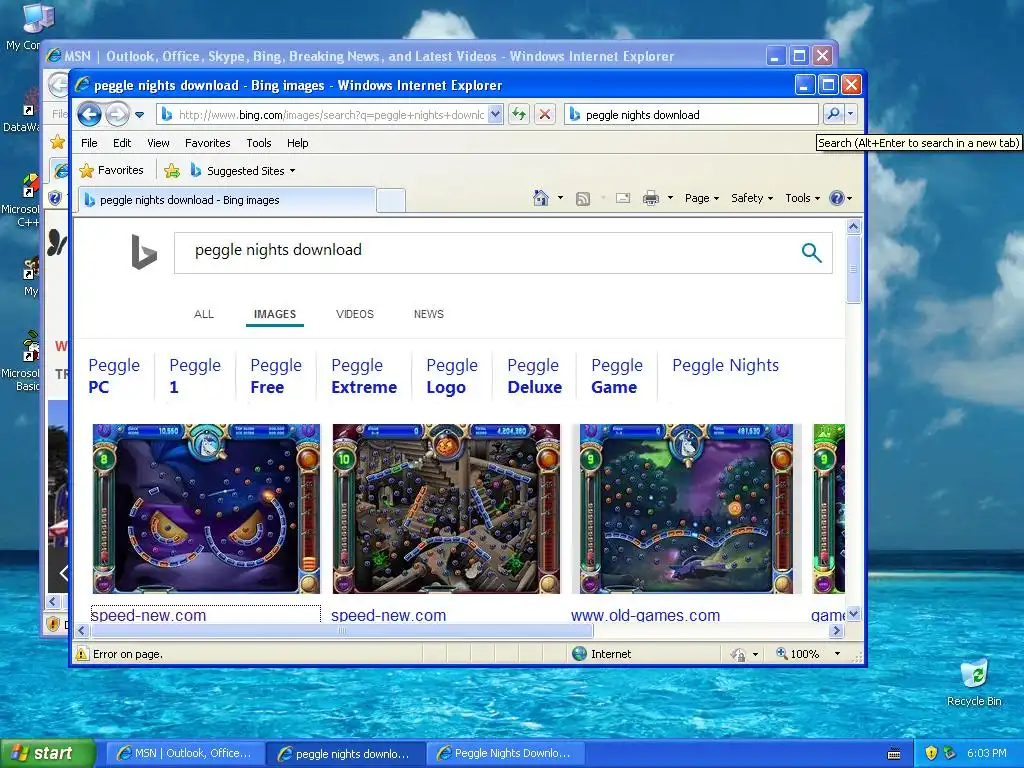This screenshot has width=1024, height=768.
Task: Click the 'Peggle Extreme' suggestion link
Action: coord(364,376)
